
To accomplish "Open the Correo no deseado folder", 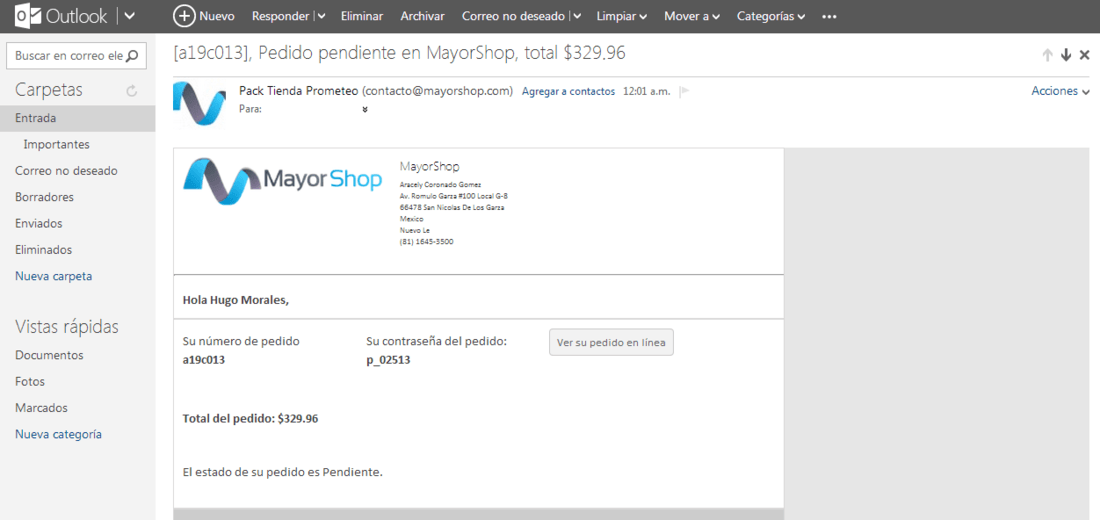I will [x=66, y=171].
